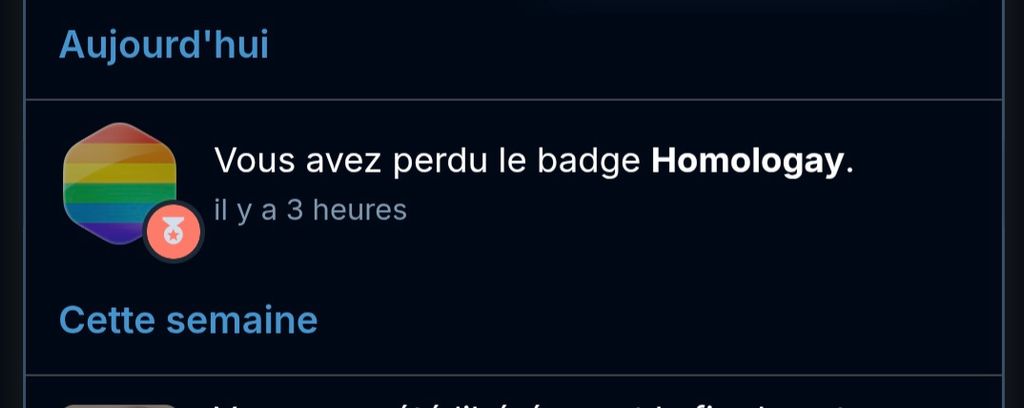Click the green stripe of the rainbow badge
Image resolution: width=1024 pixels, height=408 pixels.
[x=118, y=193]
